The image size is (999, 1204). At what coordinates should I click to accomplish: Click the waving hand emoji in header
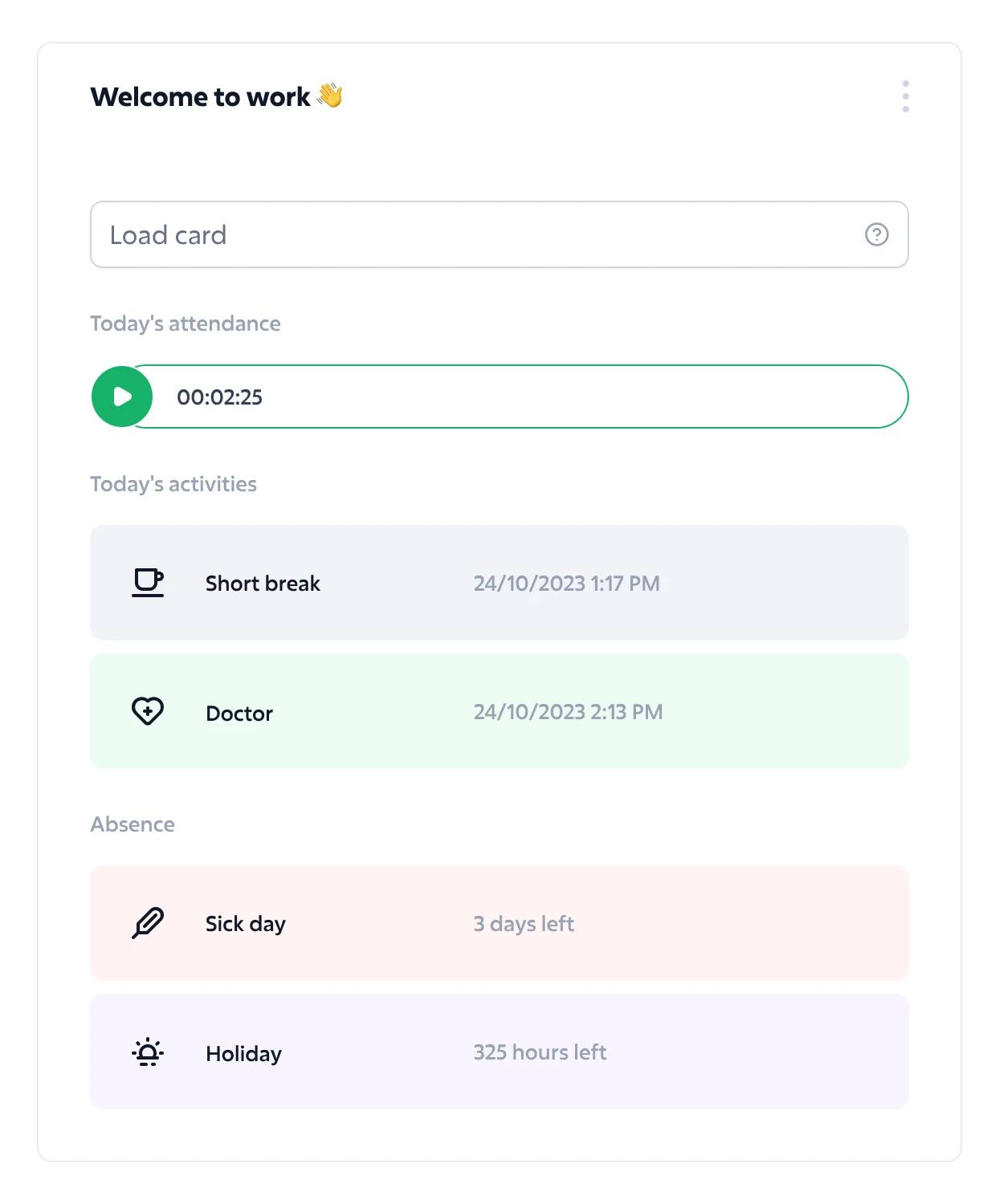(x=330, y=96)
